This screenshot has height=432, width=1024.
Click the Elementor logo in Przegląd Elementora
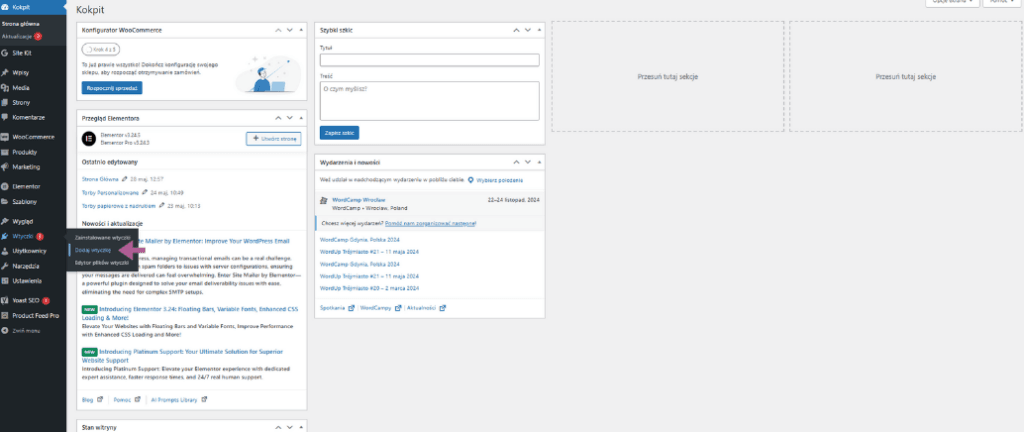(89, 138)
